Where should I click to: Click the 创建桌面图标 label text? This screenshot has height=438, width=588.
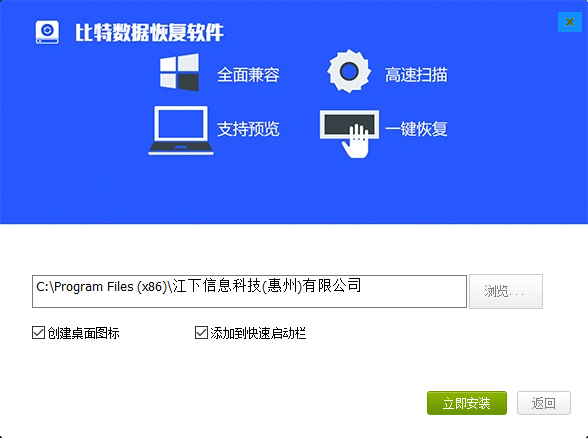point(83,333)
